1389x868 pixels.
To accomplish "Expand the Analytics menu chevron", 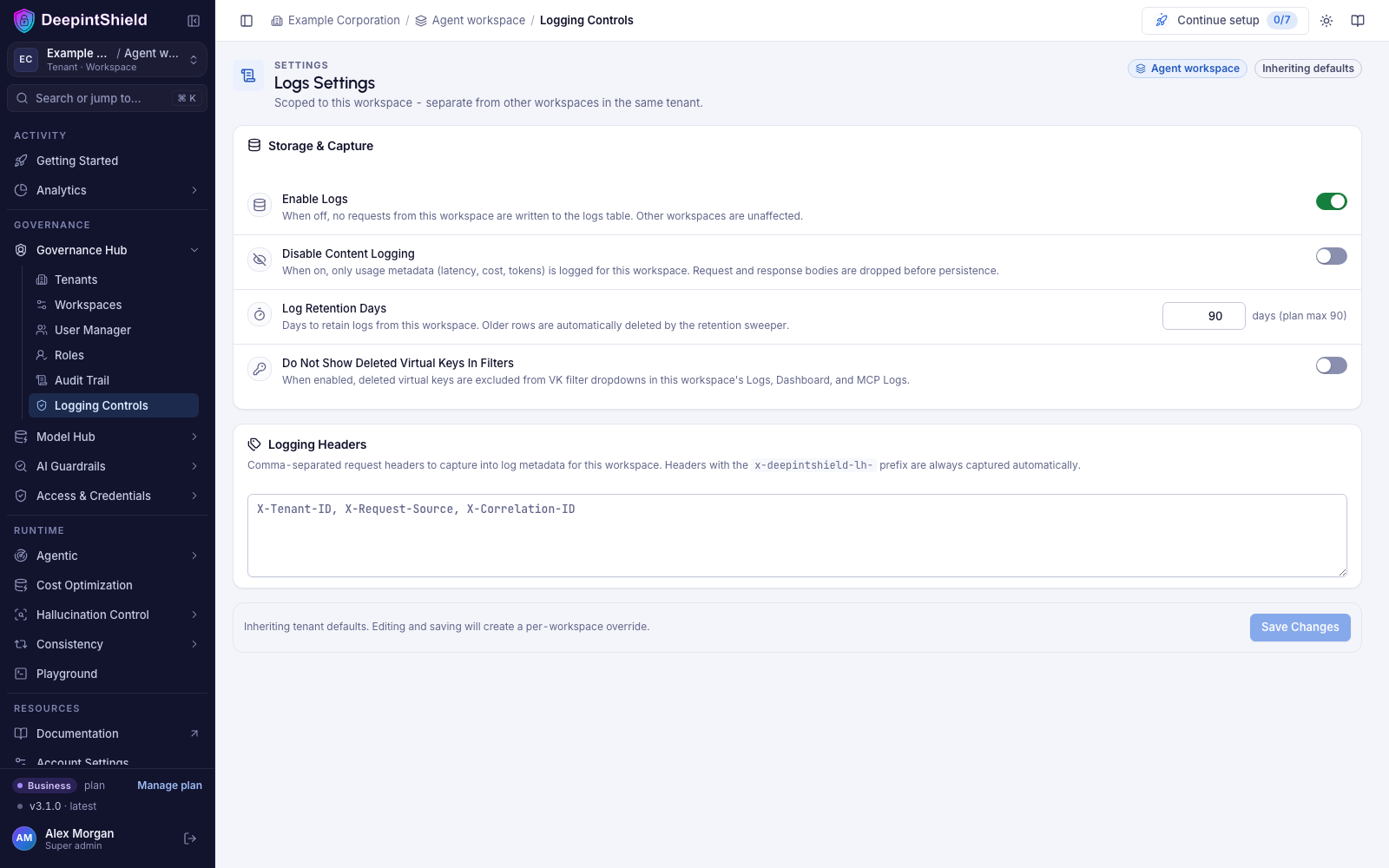I will [x=194, y=190].
